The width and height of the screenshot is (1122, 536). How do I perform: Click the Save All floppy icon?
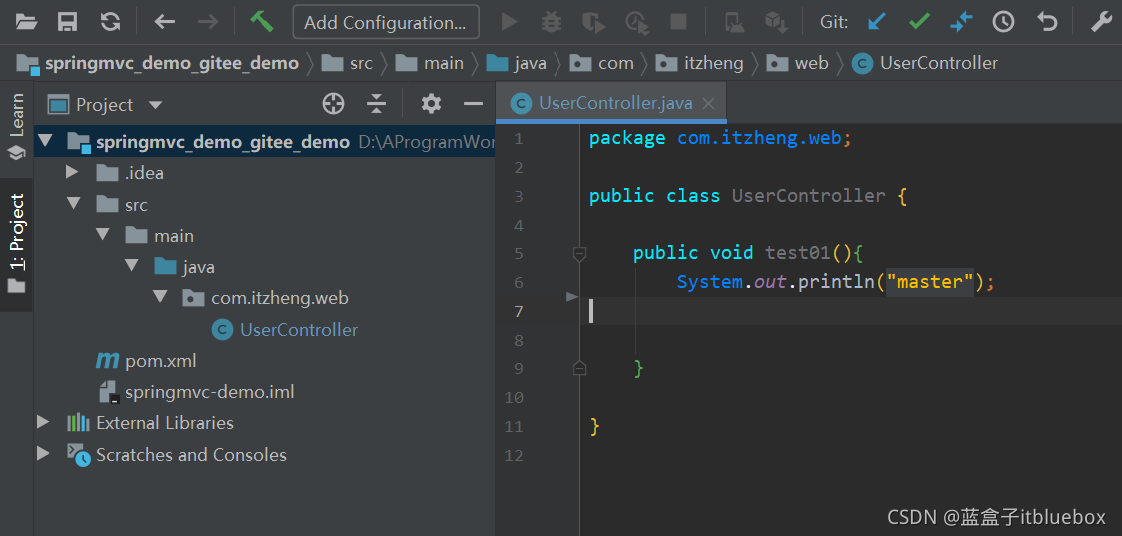tap(67, 22)
